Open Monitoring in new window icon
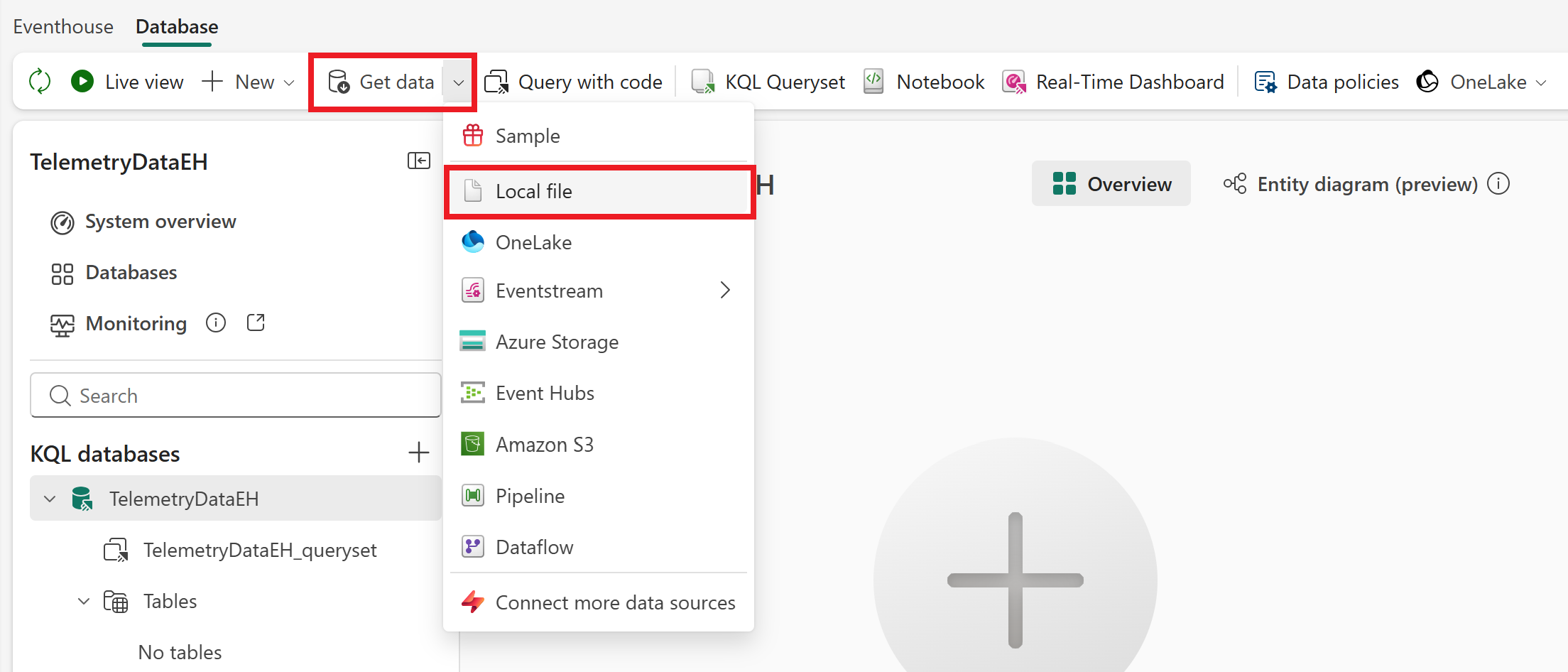The image size is (1568, 672). coord(256,323)
